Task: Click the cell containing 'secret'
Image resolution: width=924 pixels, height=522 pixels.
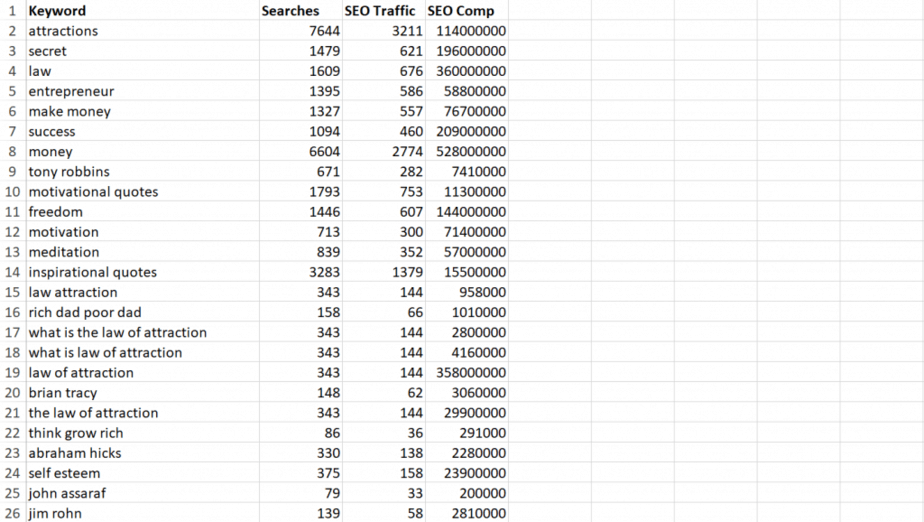Action: [143, 51]
